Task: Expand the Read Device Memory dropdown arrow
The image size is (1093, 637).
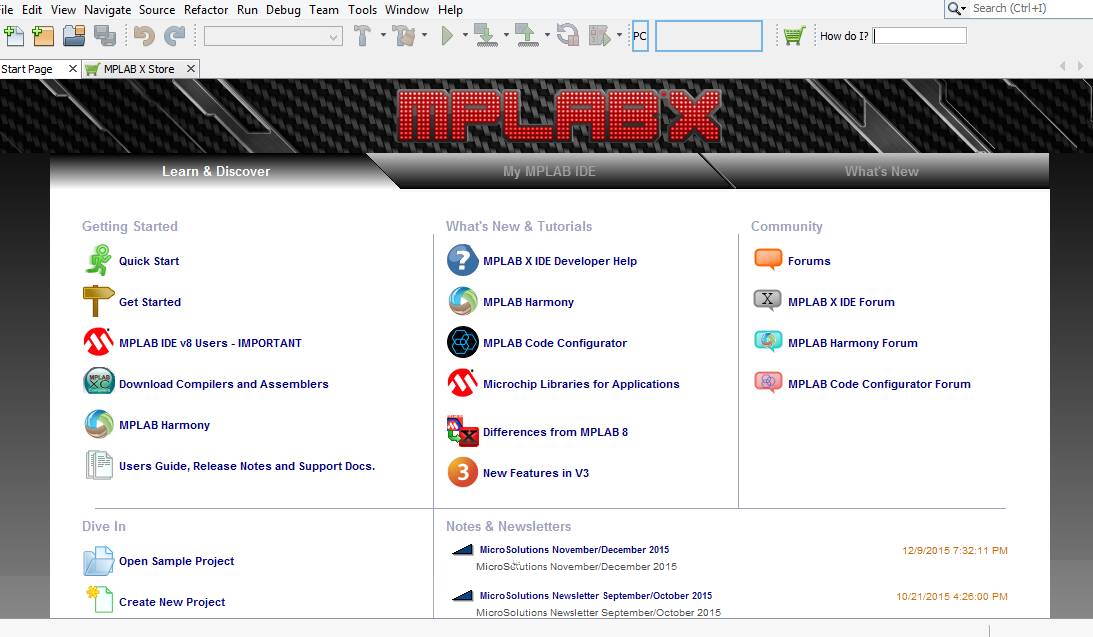Action: [x=546, y=35]
